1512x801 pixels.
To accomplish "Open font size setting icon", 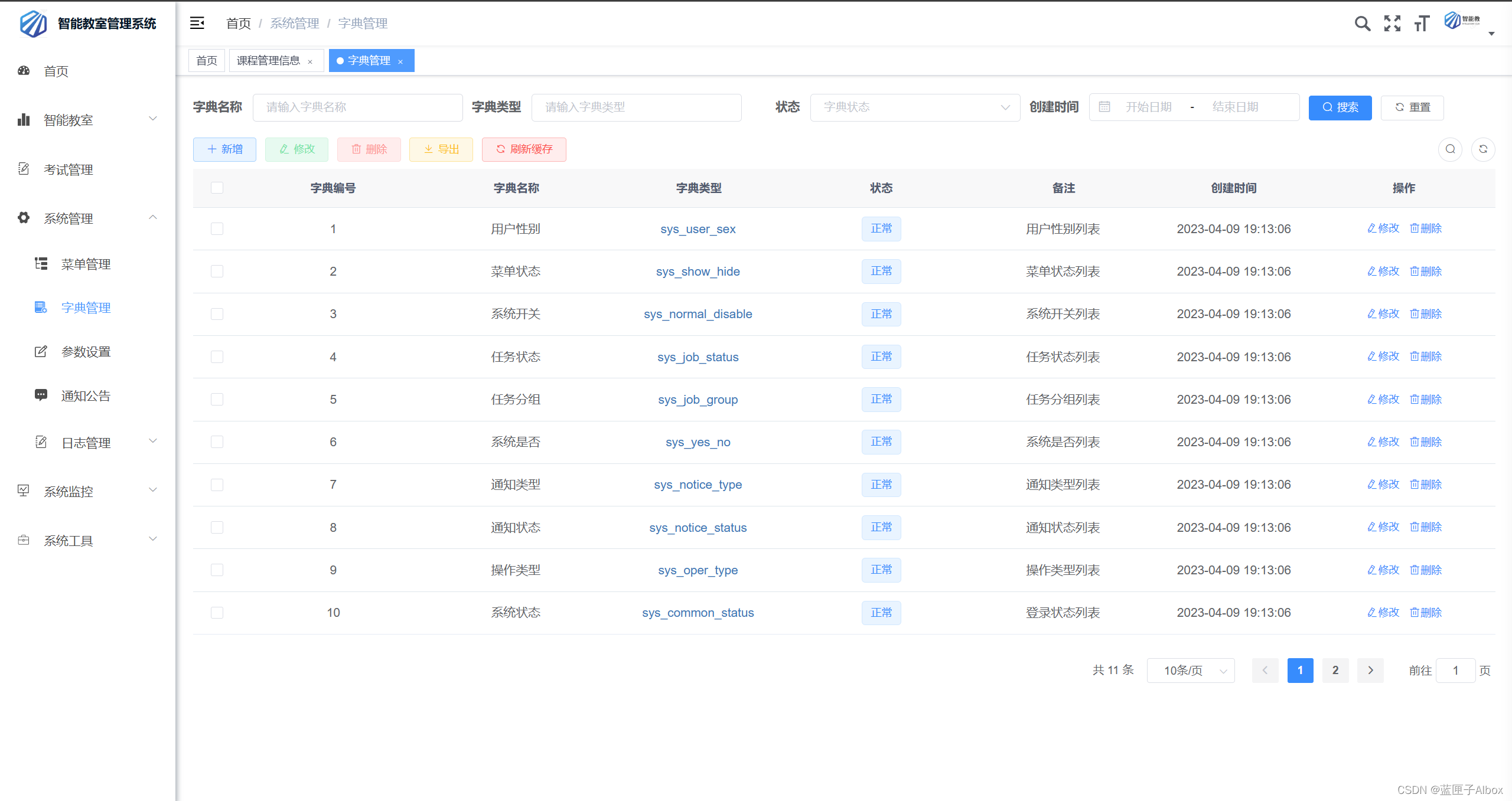I will [x=1422, y=24].
